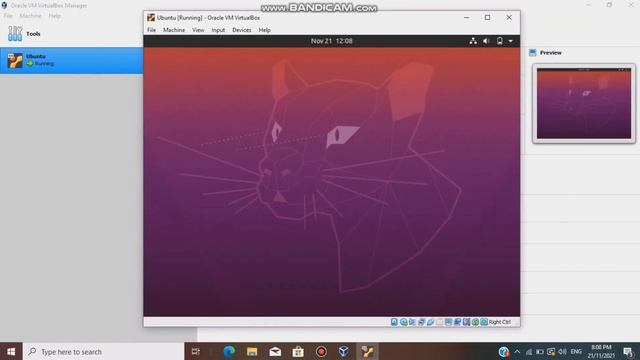Click the Right Ctrl host key label

click(500, 322)
